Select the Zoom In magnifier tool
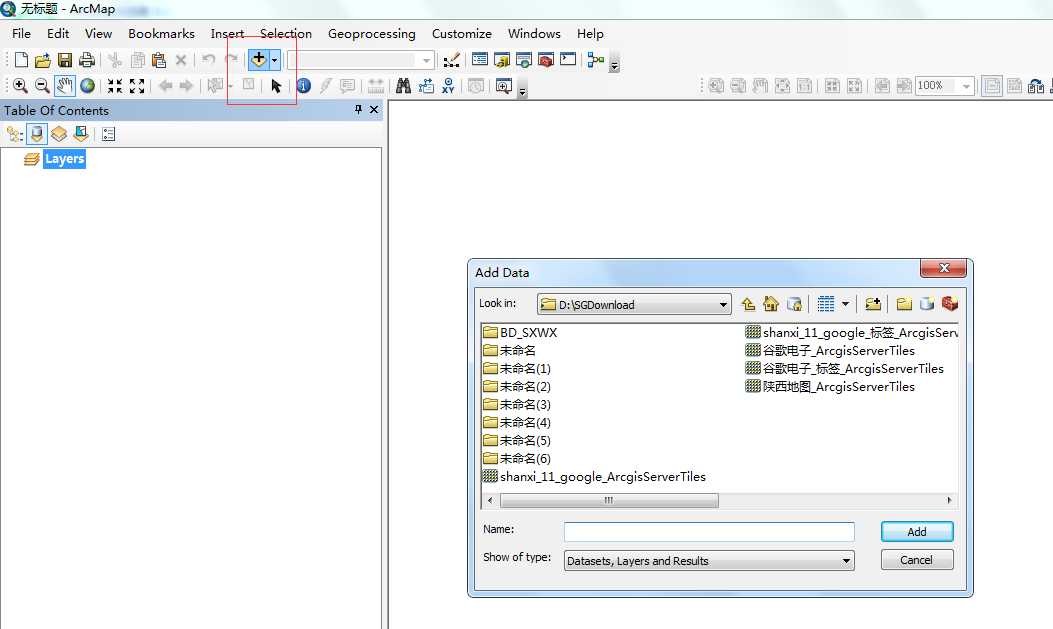 click(20, 86)
